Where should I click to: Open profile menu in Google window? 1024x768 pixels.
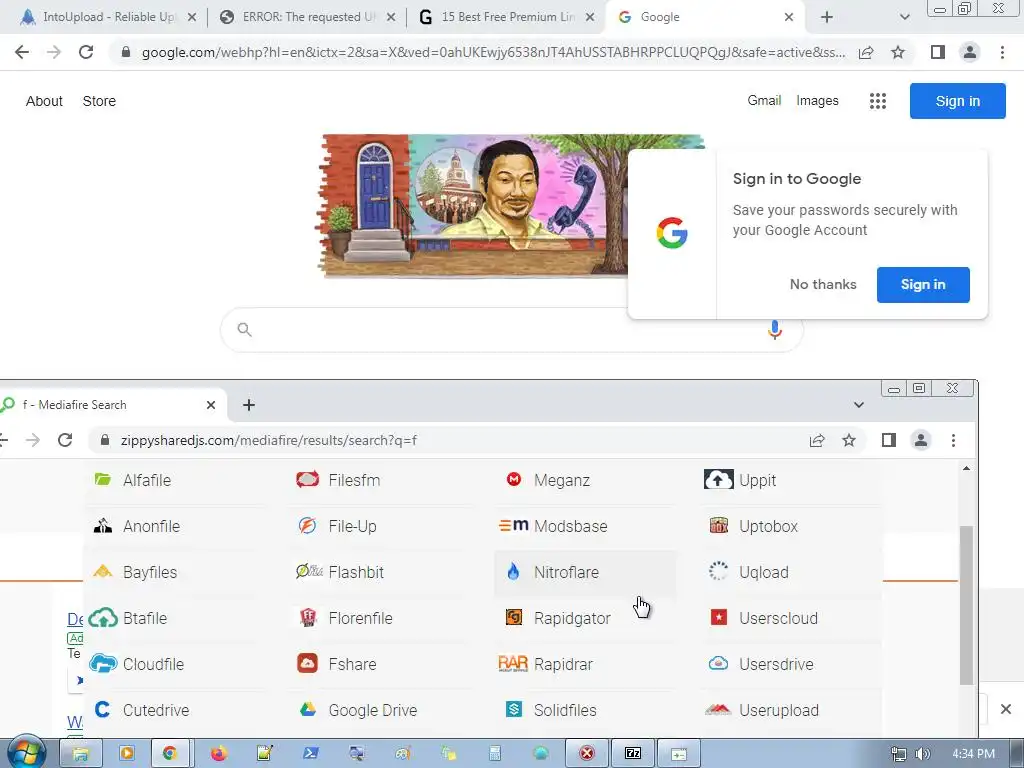point(970,52)
